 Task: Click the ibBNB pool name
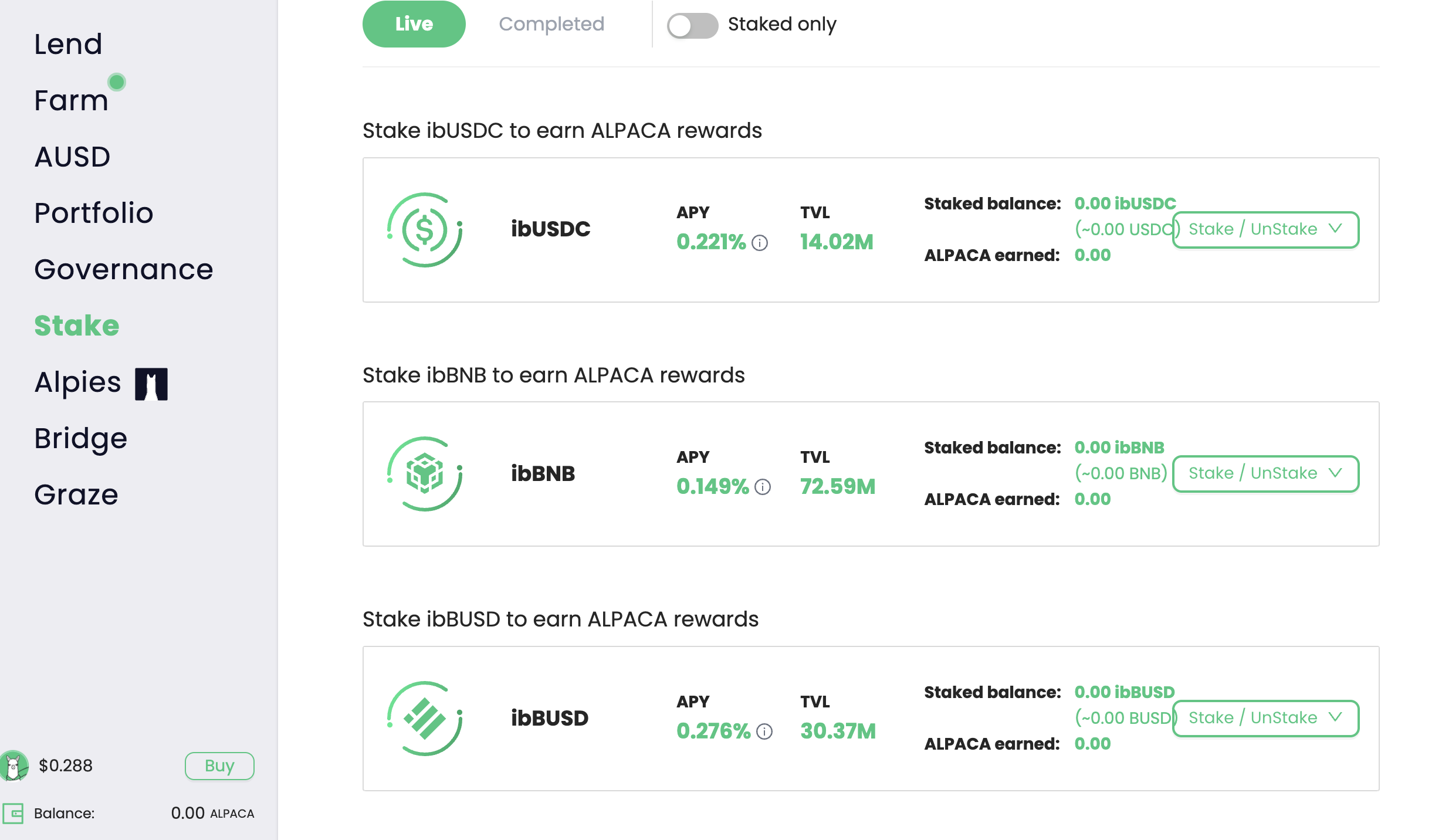pyautogui.click(x=543, y=473)
